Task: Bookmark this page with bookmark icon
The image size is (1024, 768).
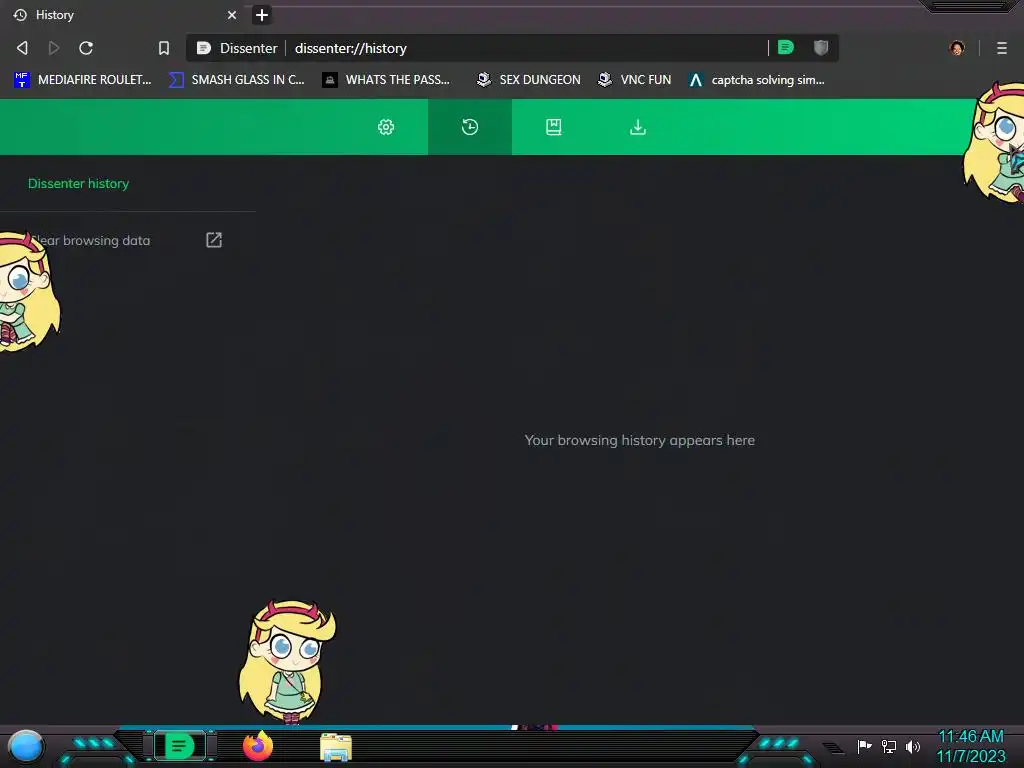Action: [164, 48]
